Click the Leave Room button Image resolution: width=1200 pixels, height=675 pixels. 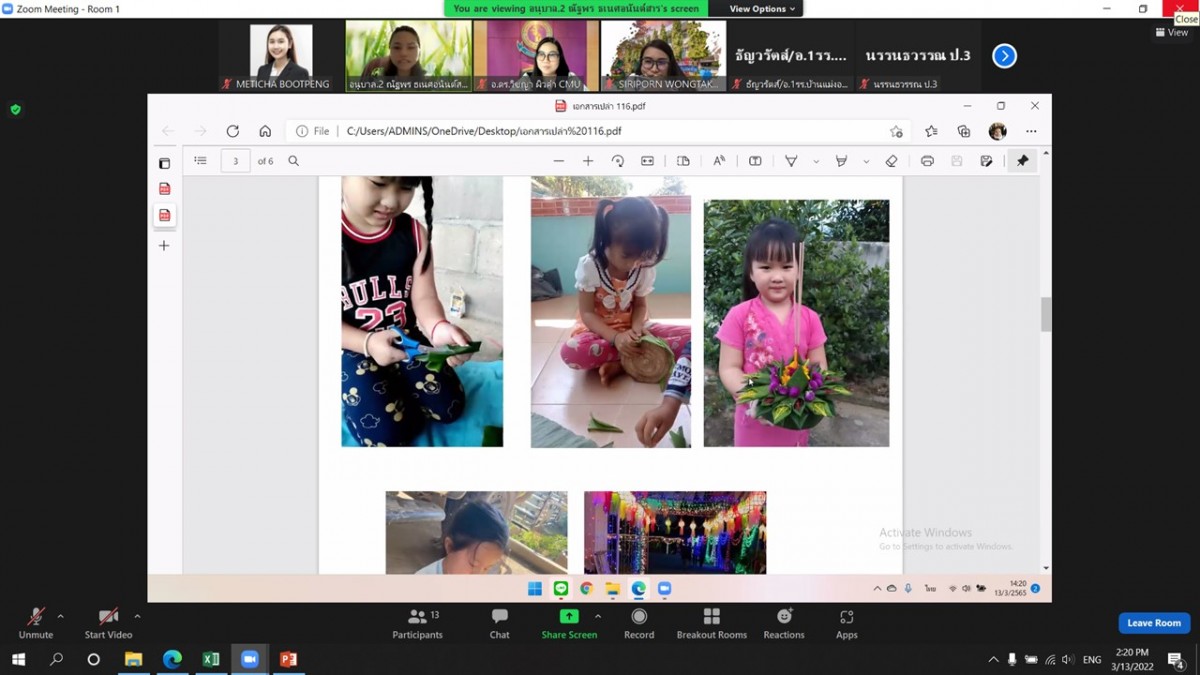coord(1154,623)
